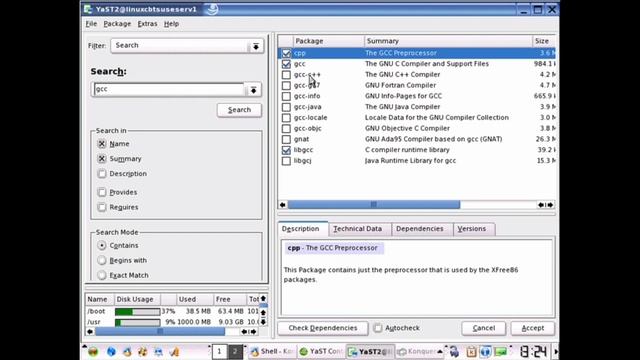The height and width of the screenshot is (360, 640).
Task: Switch to the Technical Data tab
Action: click(358, 229)
